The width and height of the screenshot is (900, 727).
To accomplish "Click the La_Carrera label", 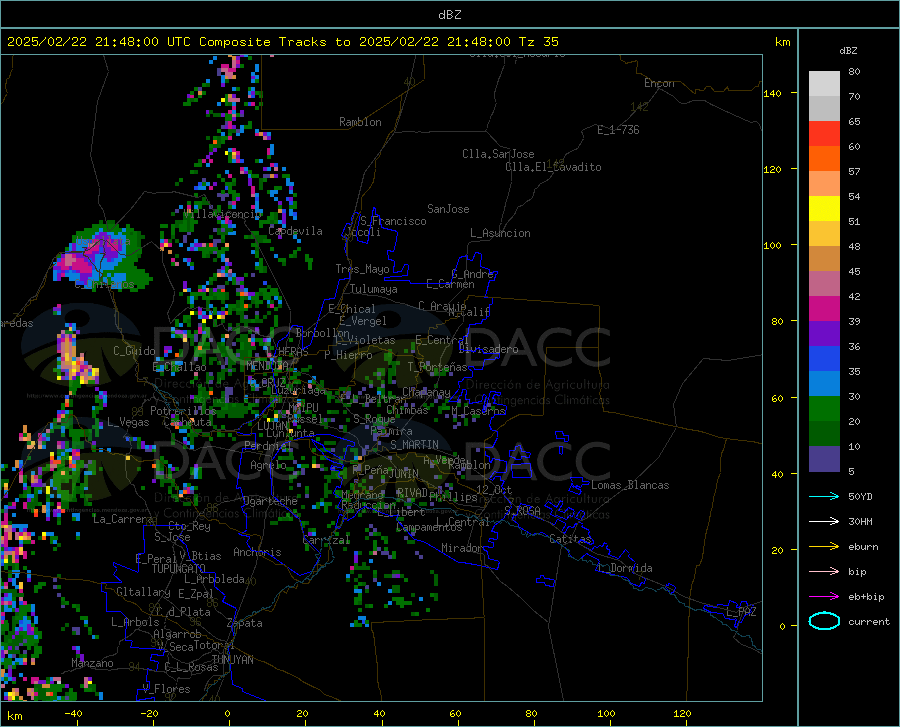I will (x=123, y=519).
